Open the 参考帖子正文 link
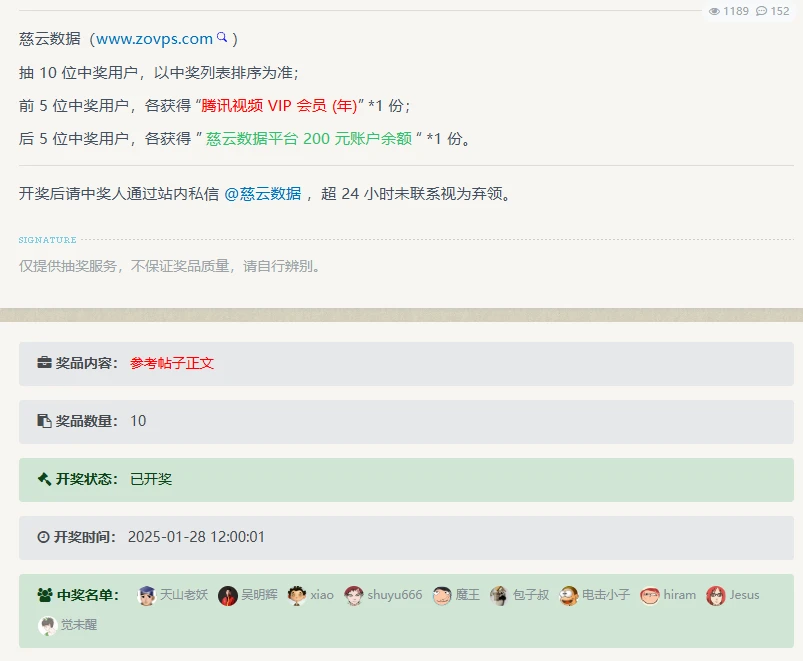Image resolution: width=803 pixels, height=661 pixels. point(171,363)
